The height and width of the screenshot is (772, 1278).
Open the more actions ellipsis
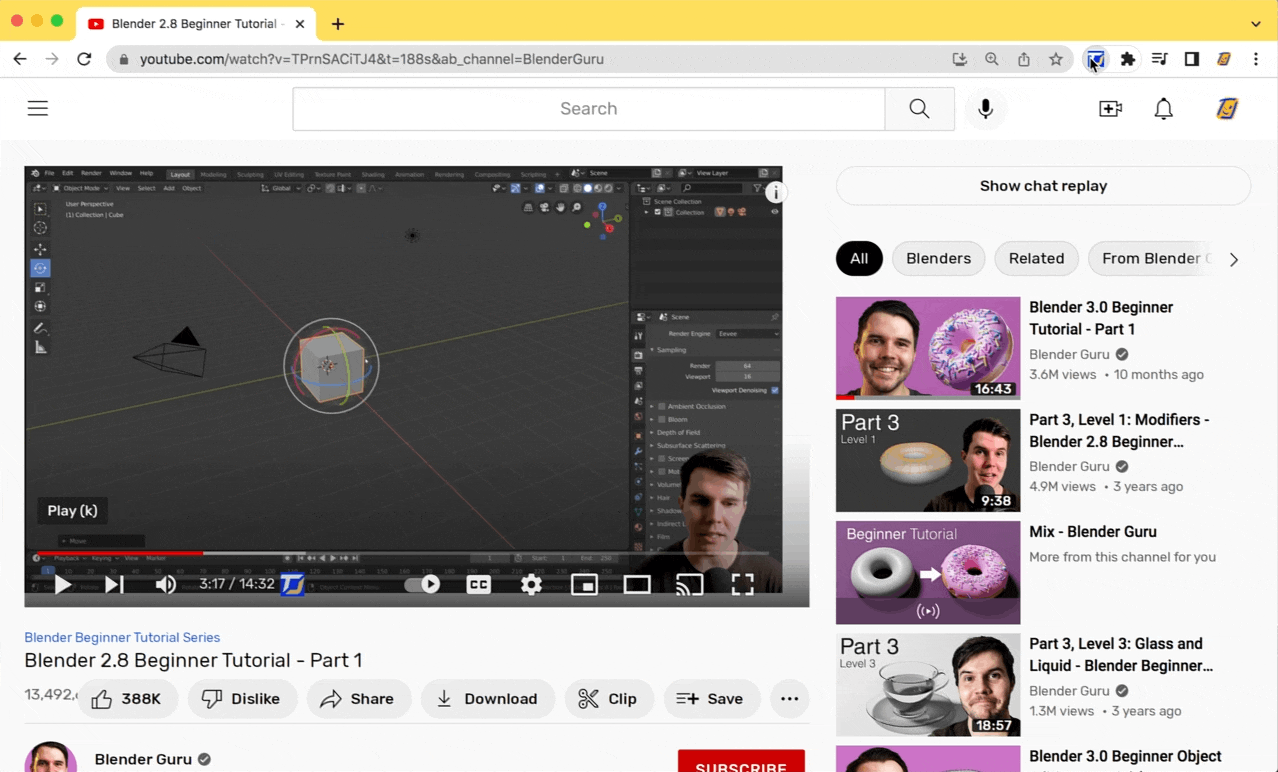pos(789,699)
